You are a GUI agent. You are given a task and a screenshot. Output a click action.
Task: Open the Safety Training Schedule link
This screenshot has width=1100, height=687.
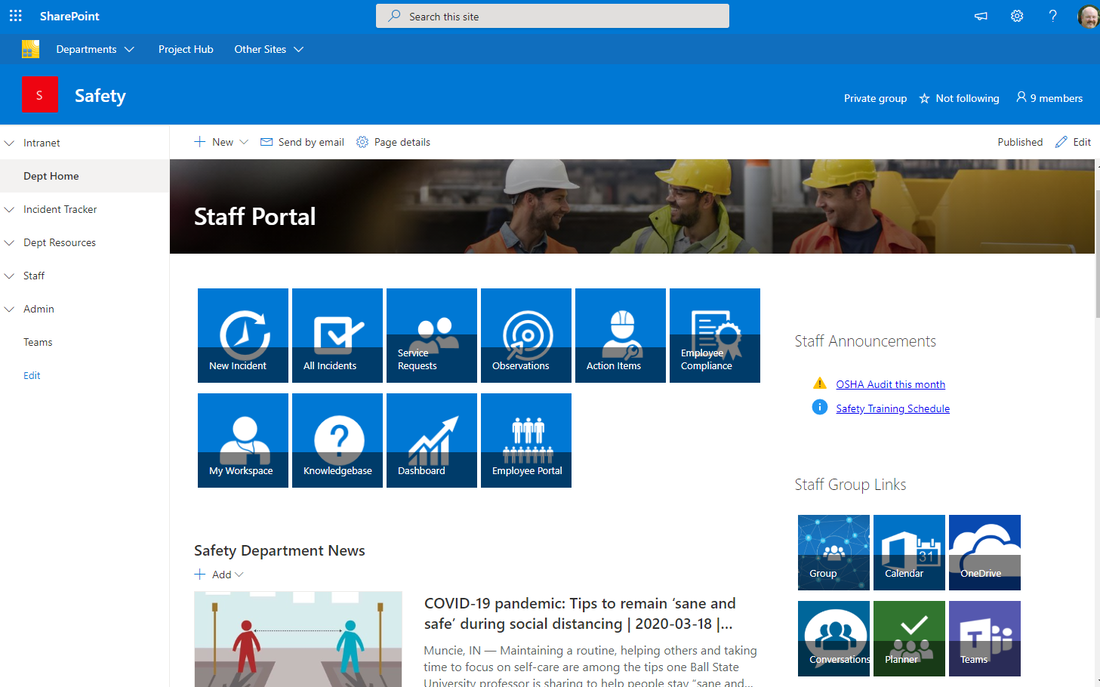(x=892, y=408)
